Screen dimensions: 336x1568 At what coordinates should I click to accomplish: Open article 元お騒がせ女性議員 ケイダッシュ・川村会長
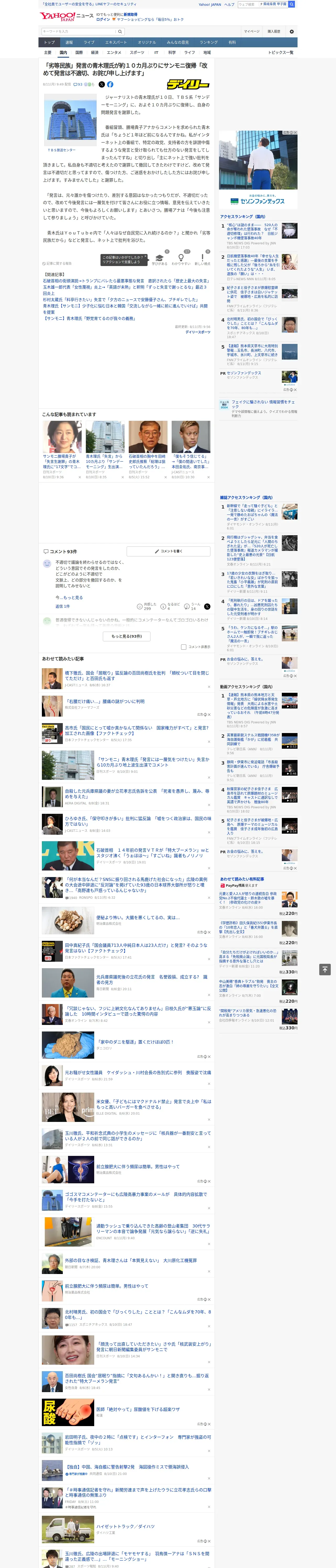point(138,1073)
